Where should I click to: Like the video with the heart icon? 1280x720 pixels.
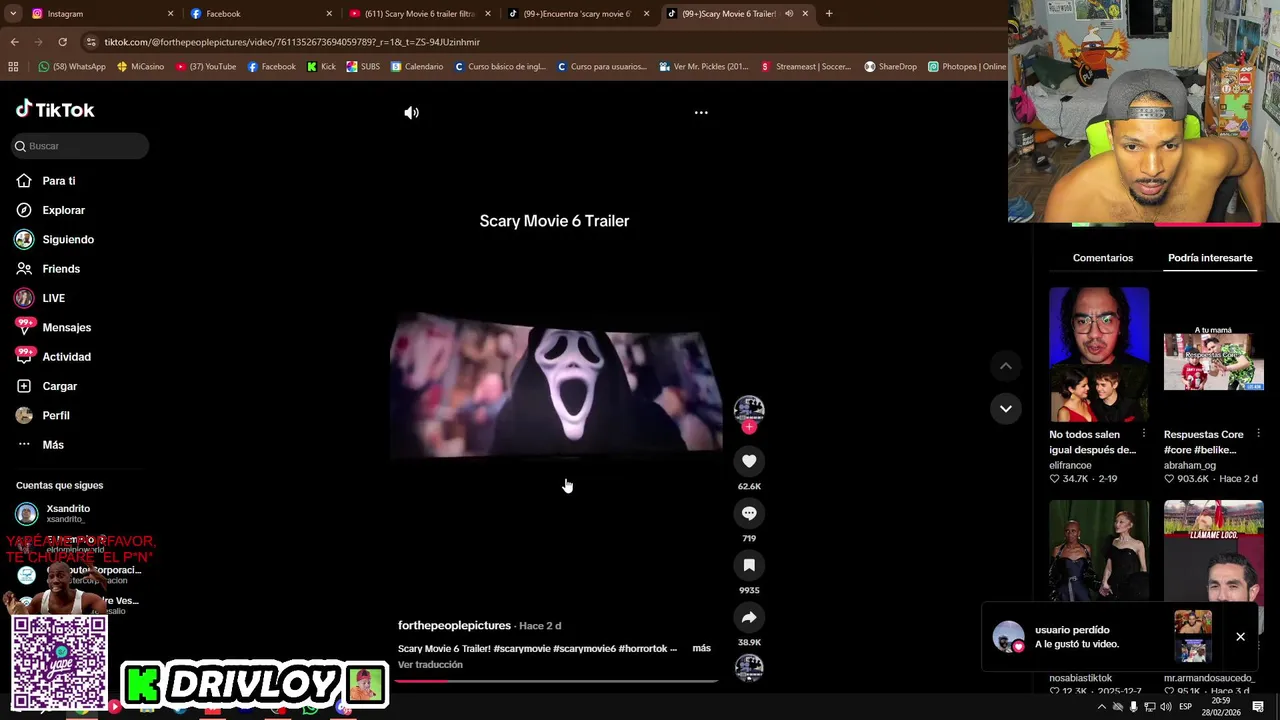pos(749,461)
